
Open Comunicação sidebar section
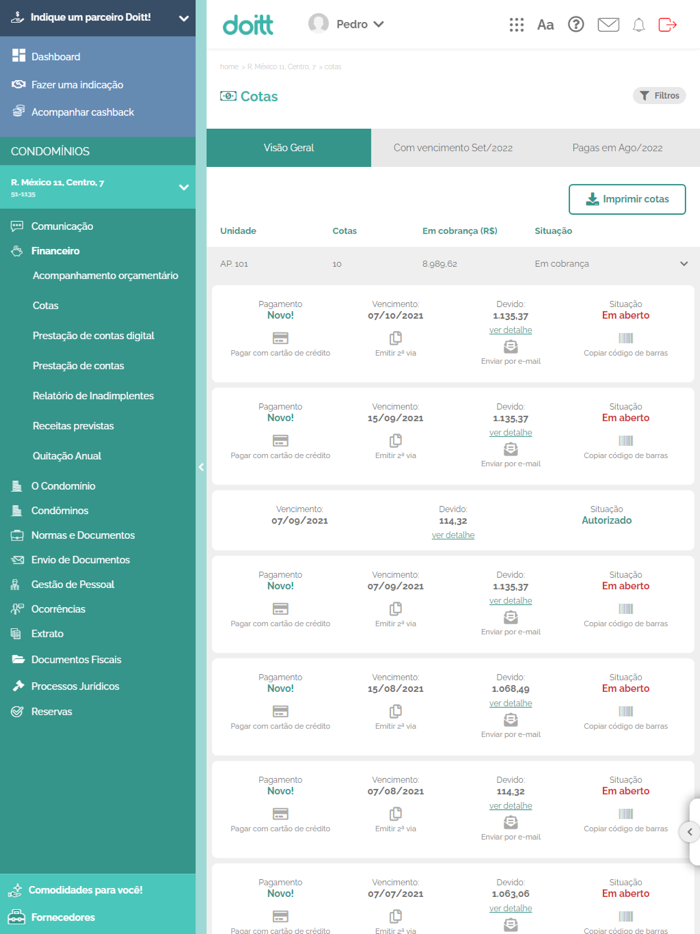(x=62, y=226)
